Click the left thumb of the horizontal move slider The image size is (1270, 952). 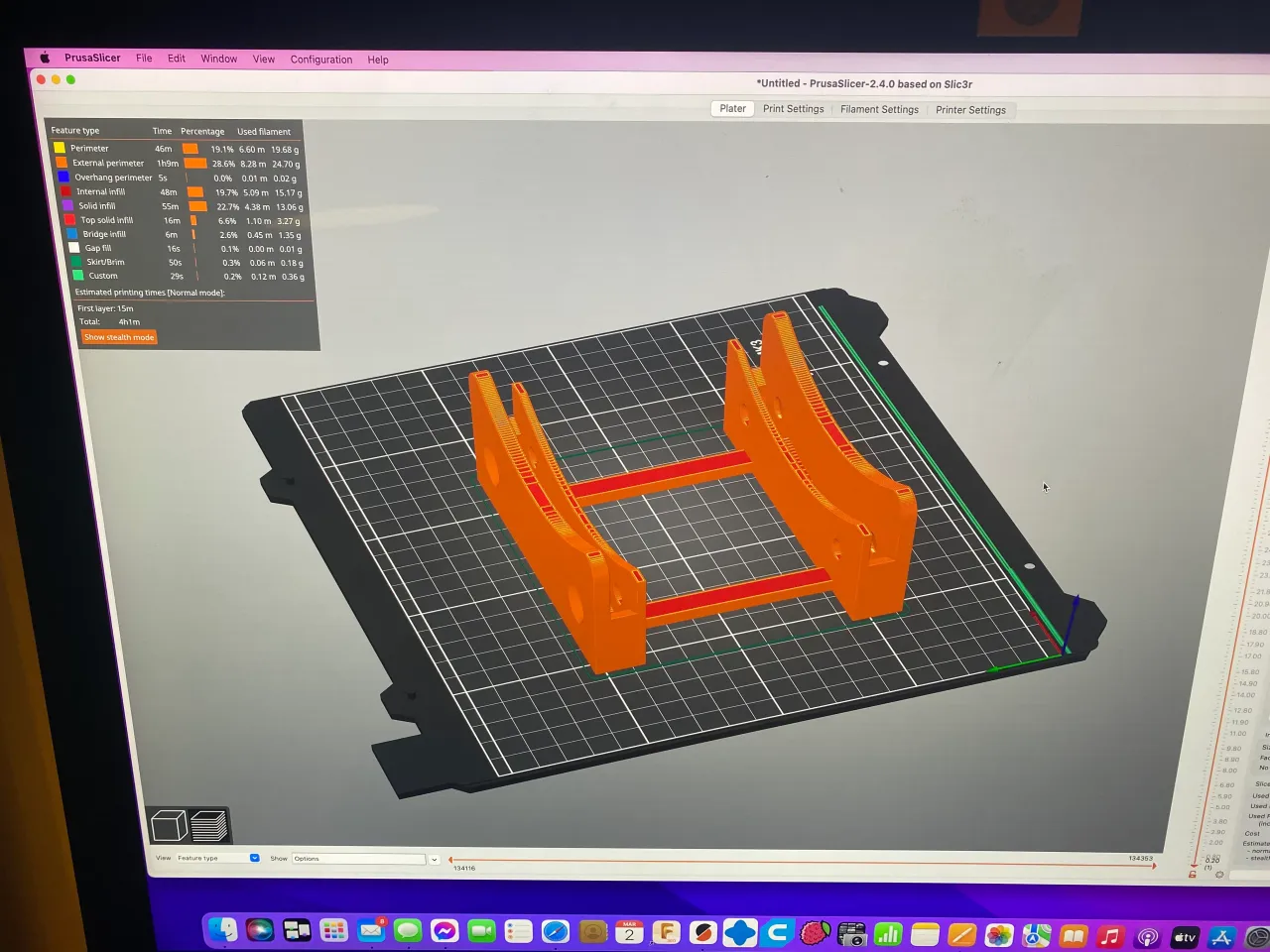click(450, 861)
